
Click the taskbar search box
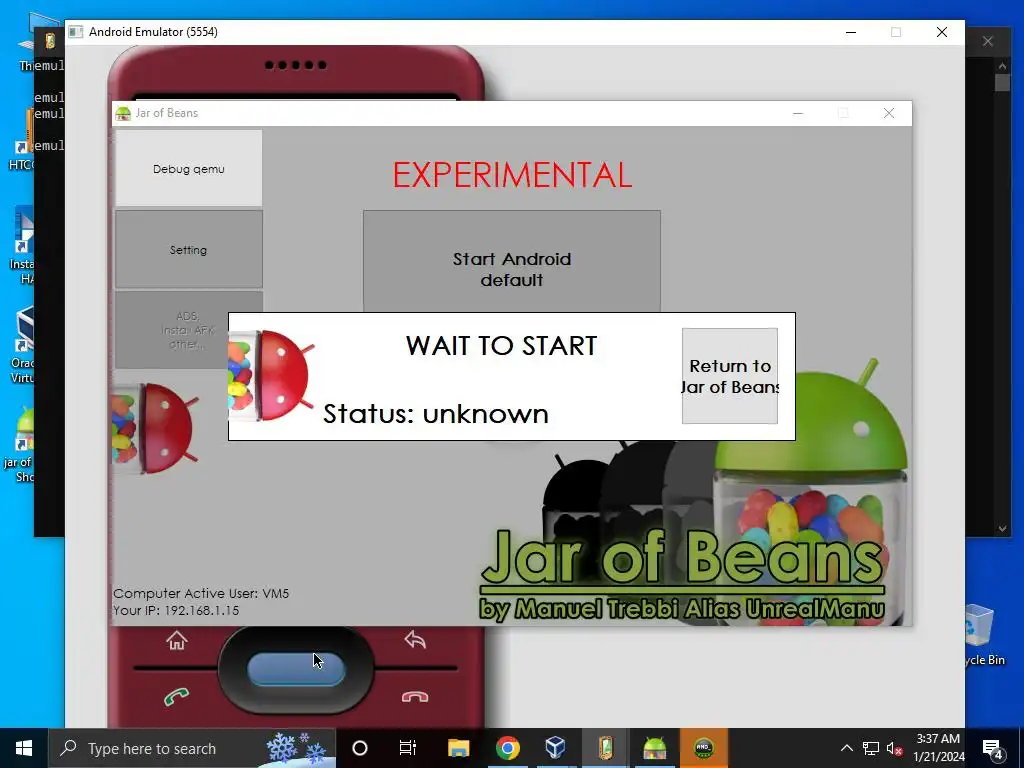192,748
